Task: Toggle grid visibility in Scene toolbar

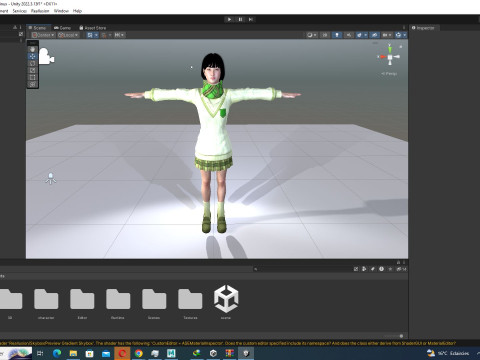Action: (90, 35)
